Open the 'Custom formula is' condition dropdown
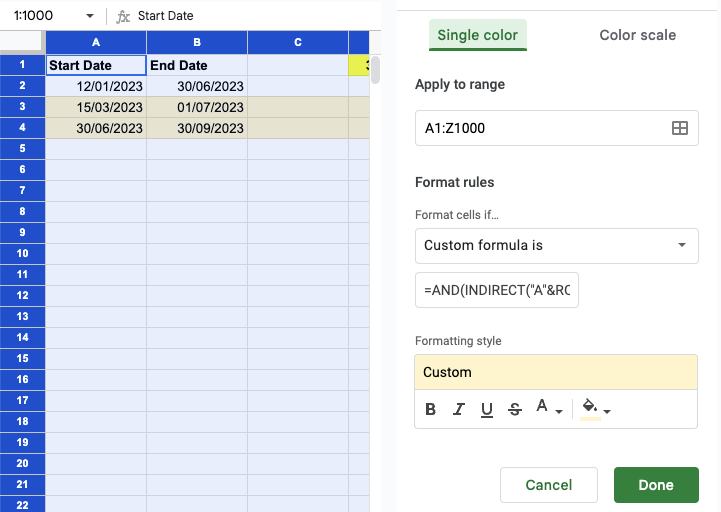Screen dimensions: 721x512 [x=556, y=246]
